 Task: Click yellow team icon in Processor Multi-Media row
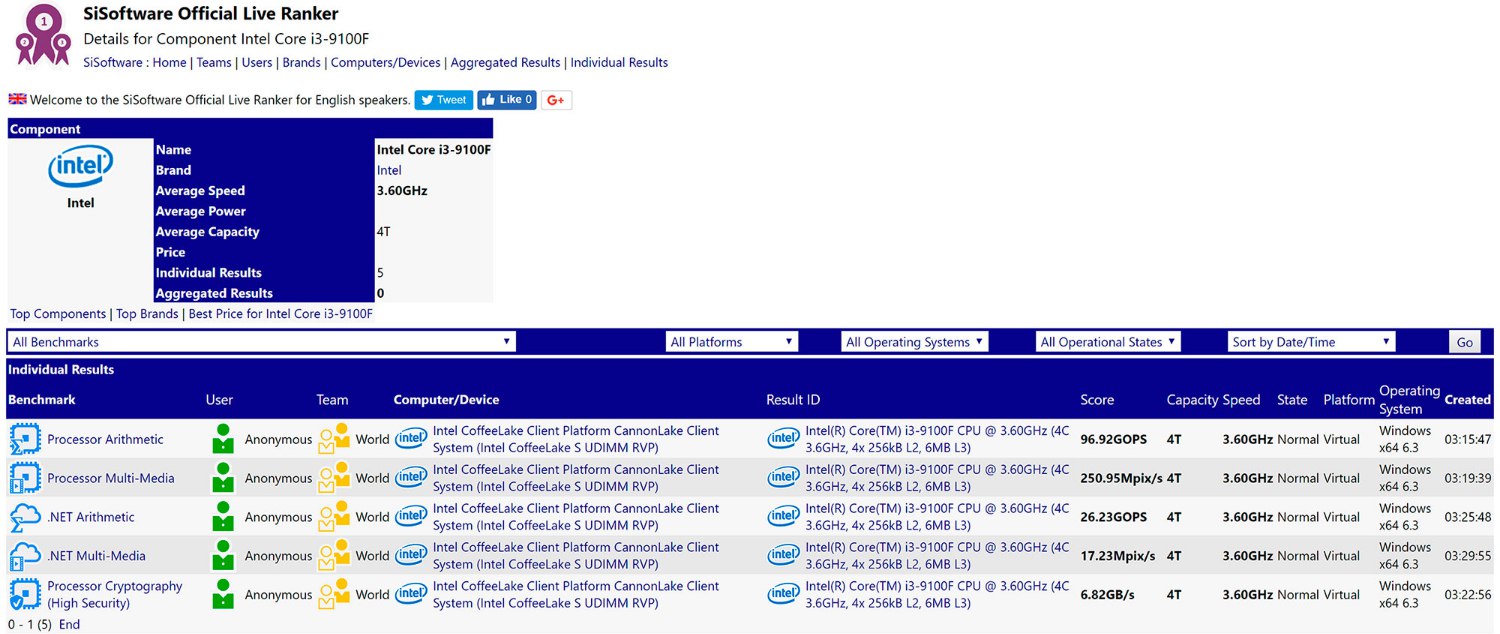pyautogui.click(x=334, y=478)
